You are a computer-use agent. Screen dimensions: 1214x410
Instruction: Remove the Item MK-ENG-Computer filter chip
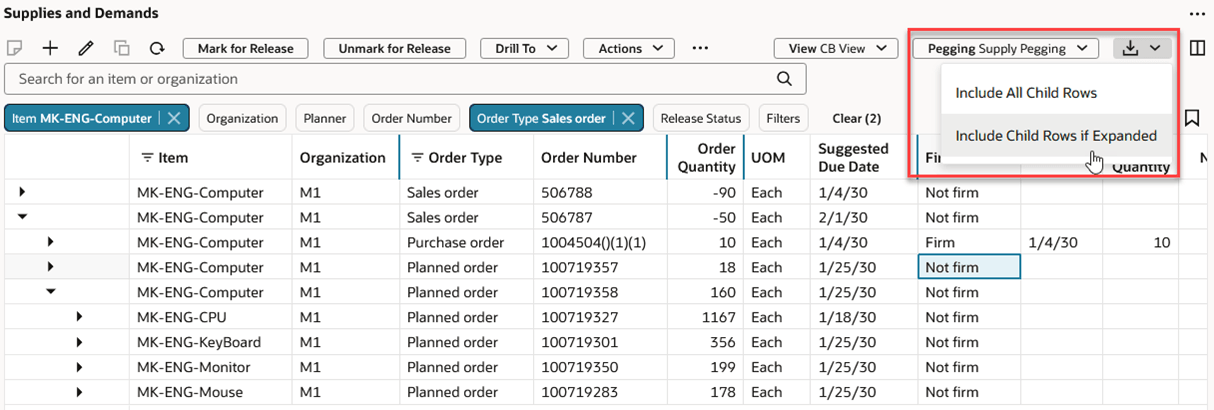[x=174, y=118]
